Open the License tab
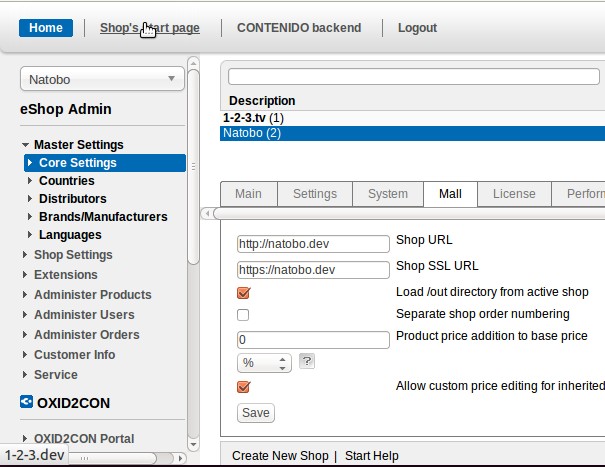Image resolution: width=605 pixels, height=467 pixels. pyautogui.click(x=513, y=194)
